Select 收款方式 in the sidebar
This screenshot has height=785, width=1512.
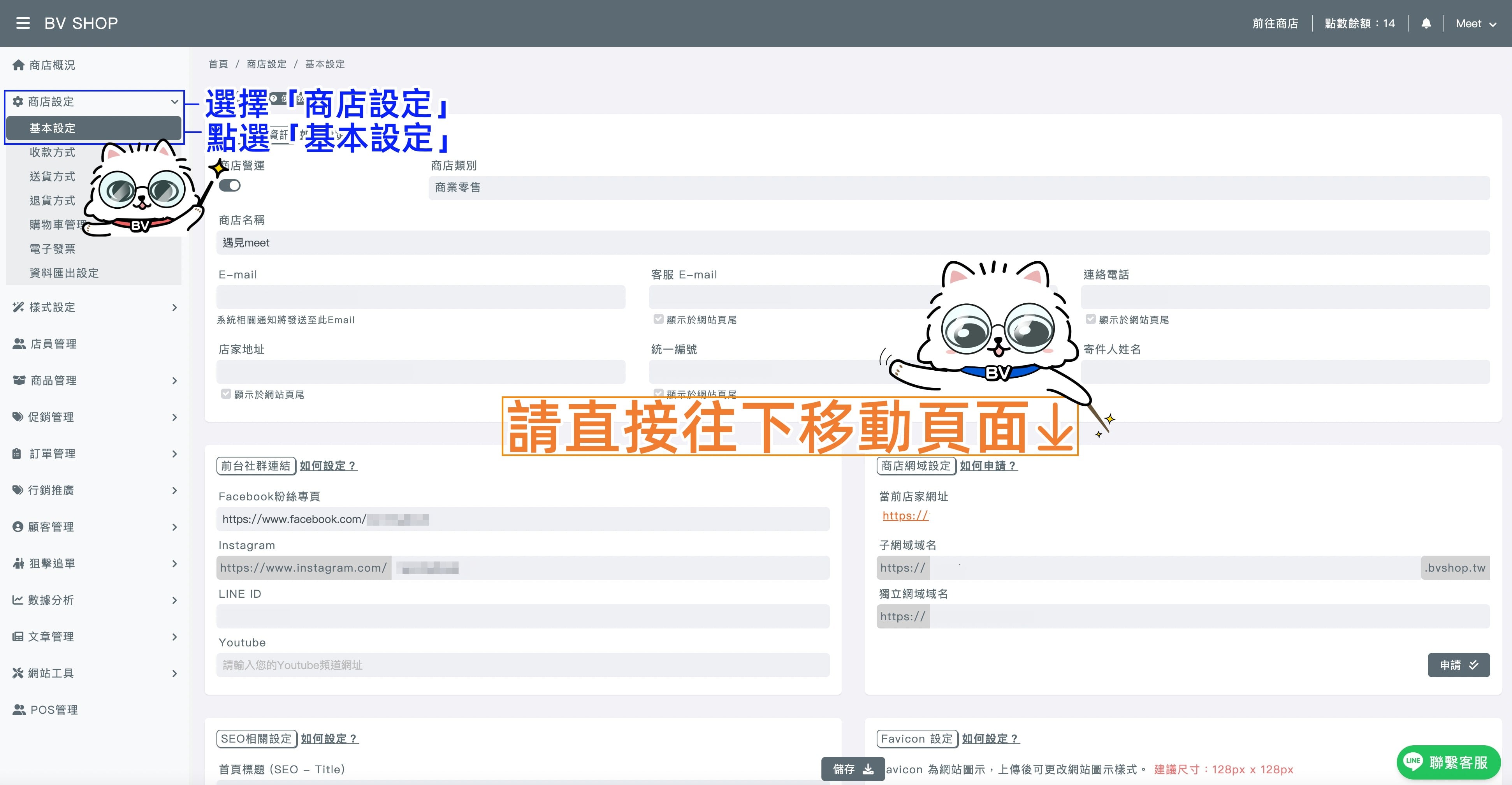pyautogui.click(x=52, y=152)
